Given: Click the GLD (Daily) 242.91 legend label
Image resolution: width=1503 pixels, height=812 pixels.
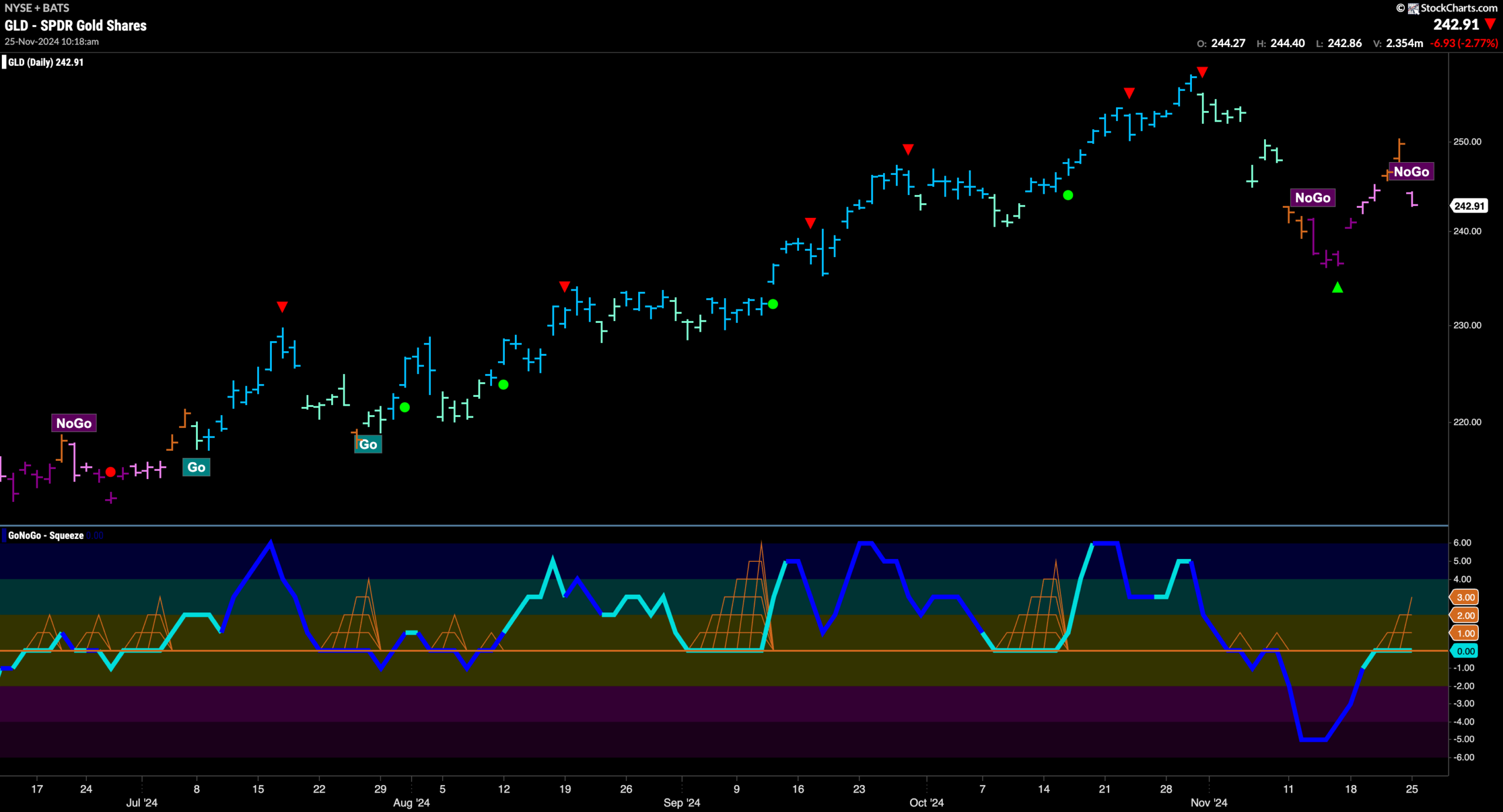Looking at the screenshot, I should (x=46, y=62).
